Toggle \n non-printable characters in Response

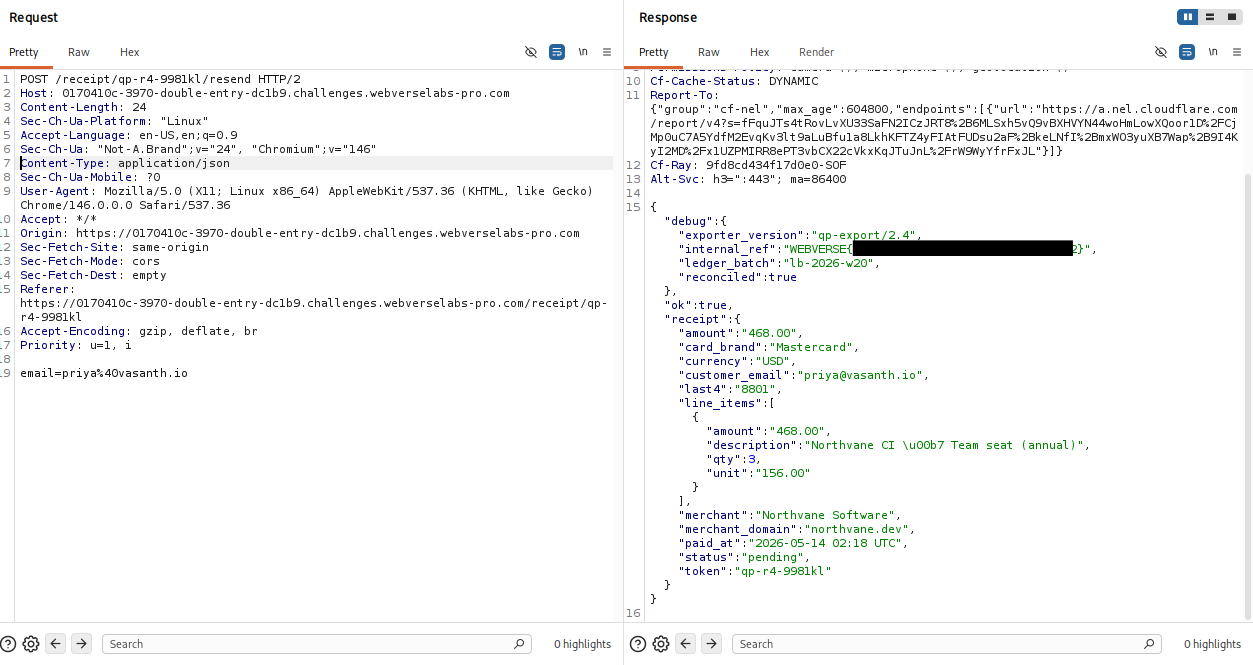(1213, 52)
